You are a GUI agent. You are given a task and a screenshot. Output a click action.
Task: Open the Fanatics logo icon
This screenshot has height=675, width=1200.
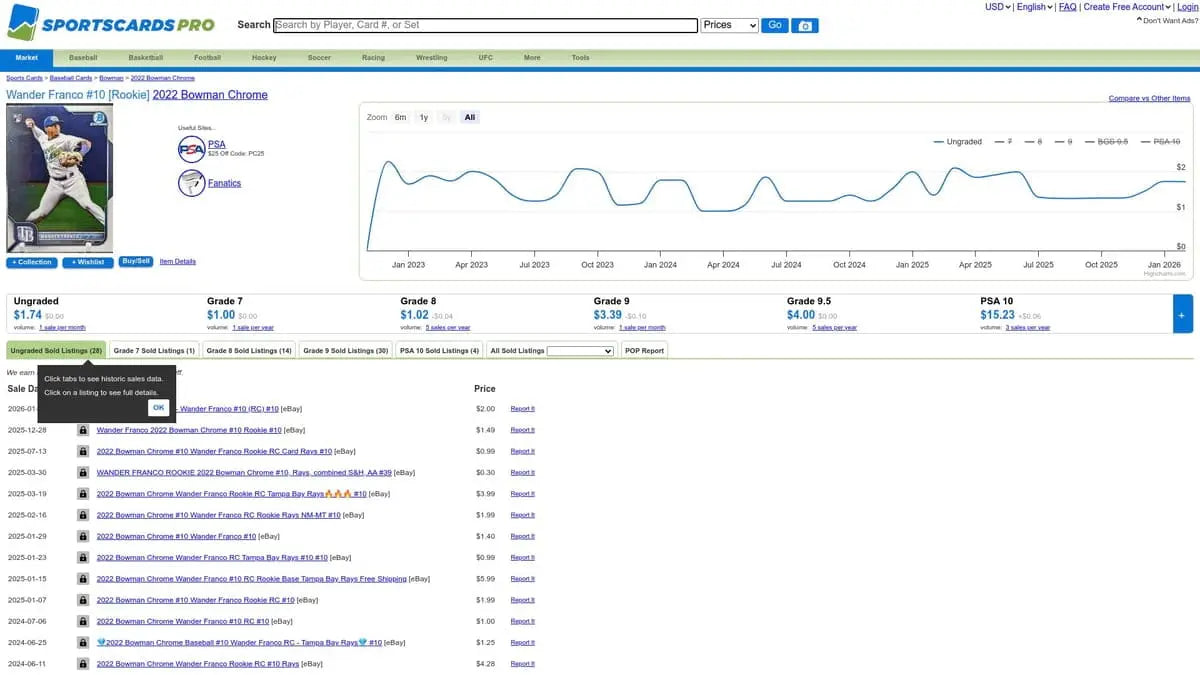coord(191,183)
